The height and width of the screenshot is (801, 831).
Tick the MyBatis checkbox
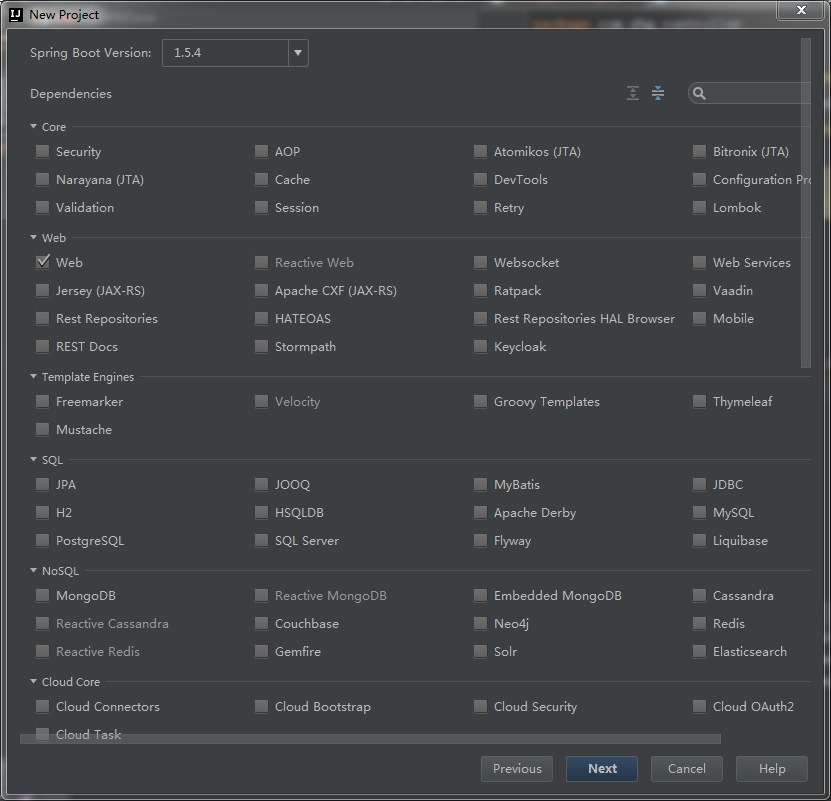[x=480, y=485]
